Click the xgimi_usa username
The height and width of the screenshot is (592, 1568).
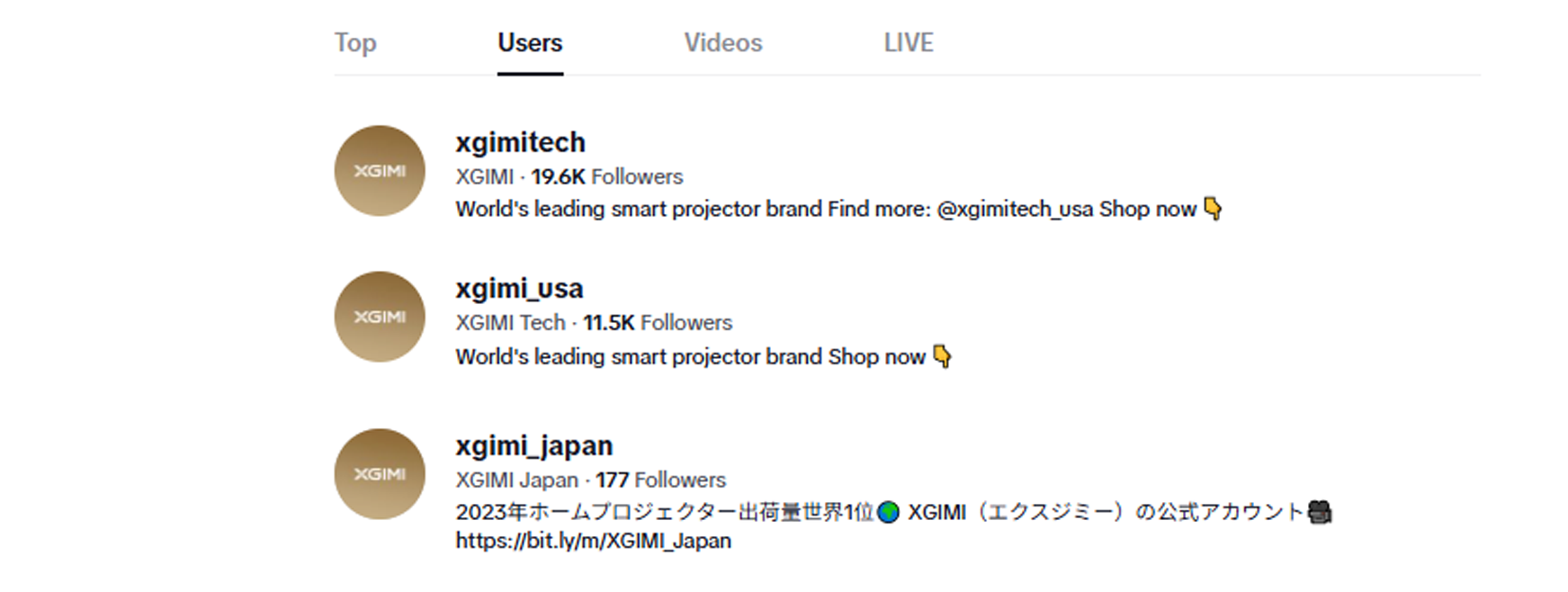coord(519,289)
